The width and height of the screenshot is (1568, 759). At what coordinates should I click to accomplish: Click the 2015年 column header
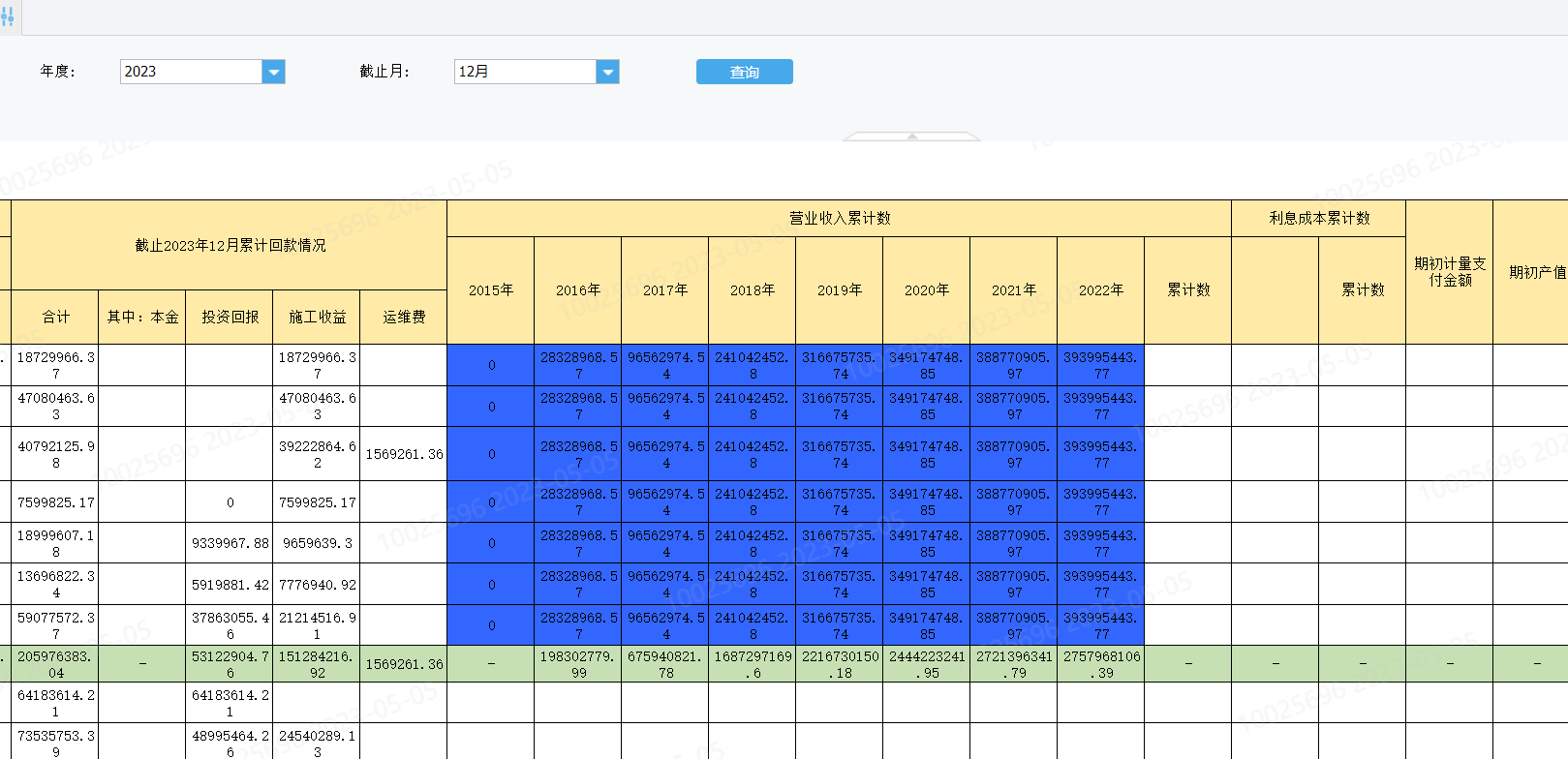(491, 289)
